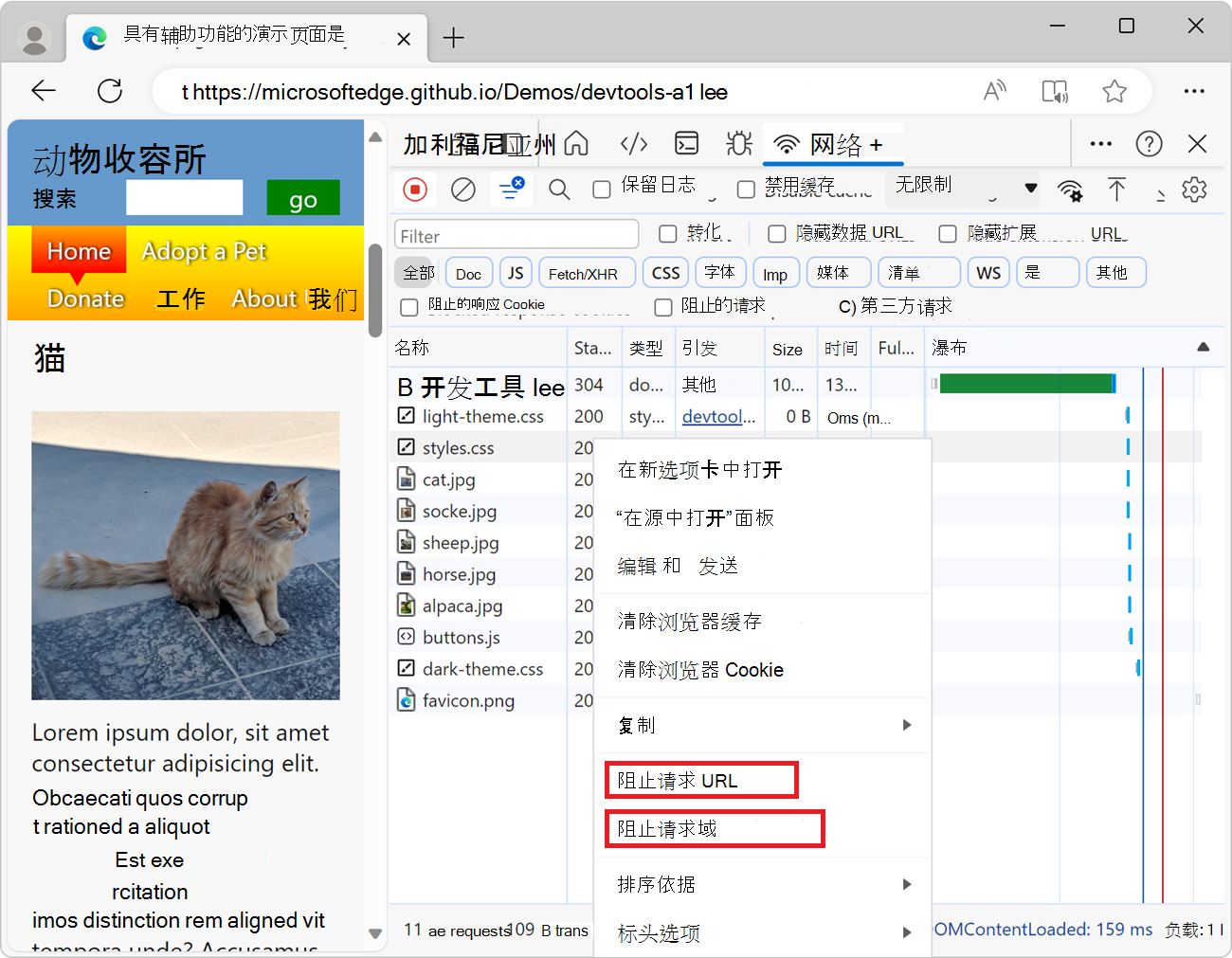Open network conditions settings icon
The height and width of the screenshot is (958, 1232).
[1071, 190]
